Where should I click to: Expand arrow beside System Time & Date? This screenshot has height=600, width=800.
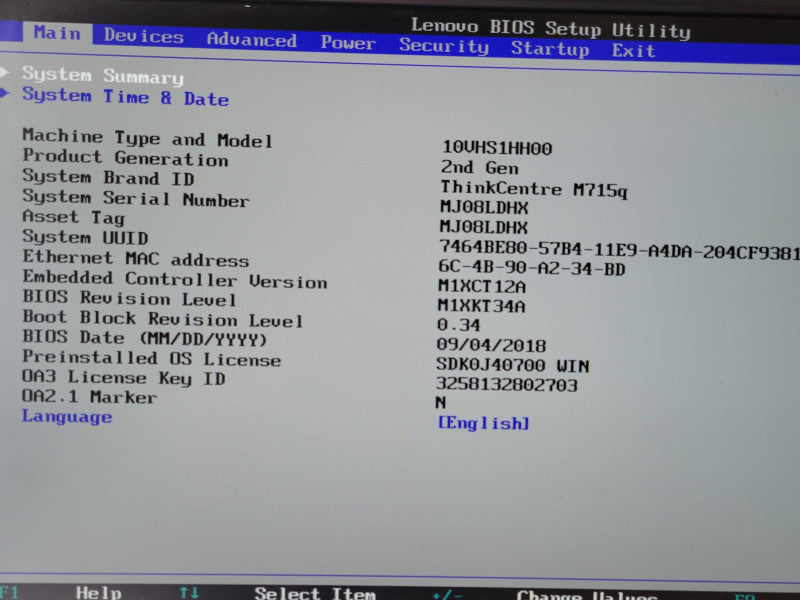pyautogui.click(x=5, y=93)
